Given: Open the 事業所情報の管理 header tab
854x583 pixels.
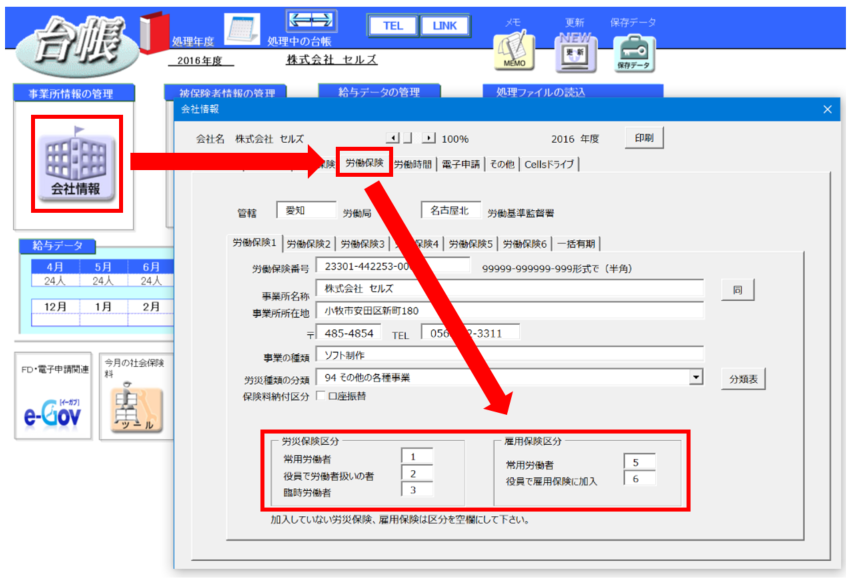Looking at the screenshot, I should point(72,93).
